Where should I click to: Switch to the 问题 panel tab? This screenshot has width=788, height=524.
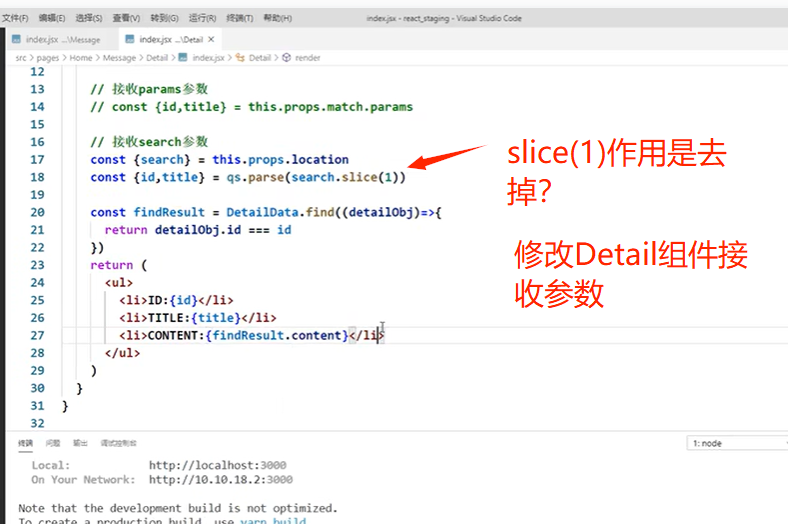pyautogui.click(x=53, y=443)
